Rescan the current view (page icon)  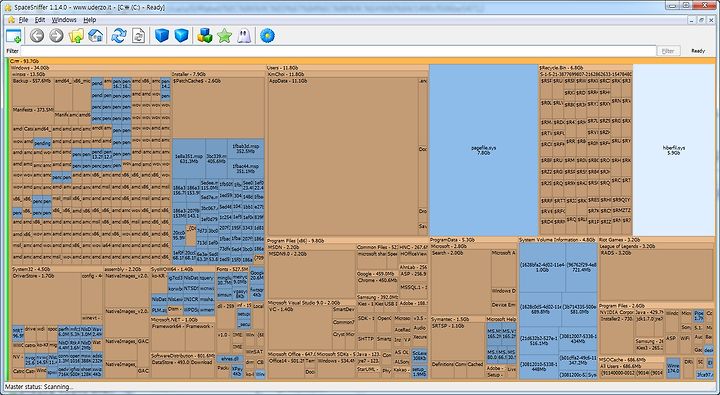tap(138, 35)
